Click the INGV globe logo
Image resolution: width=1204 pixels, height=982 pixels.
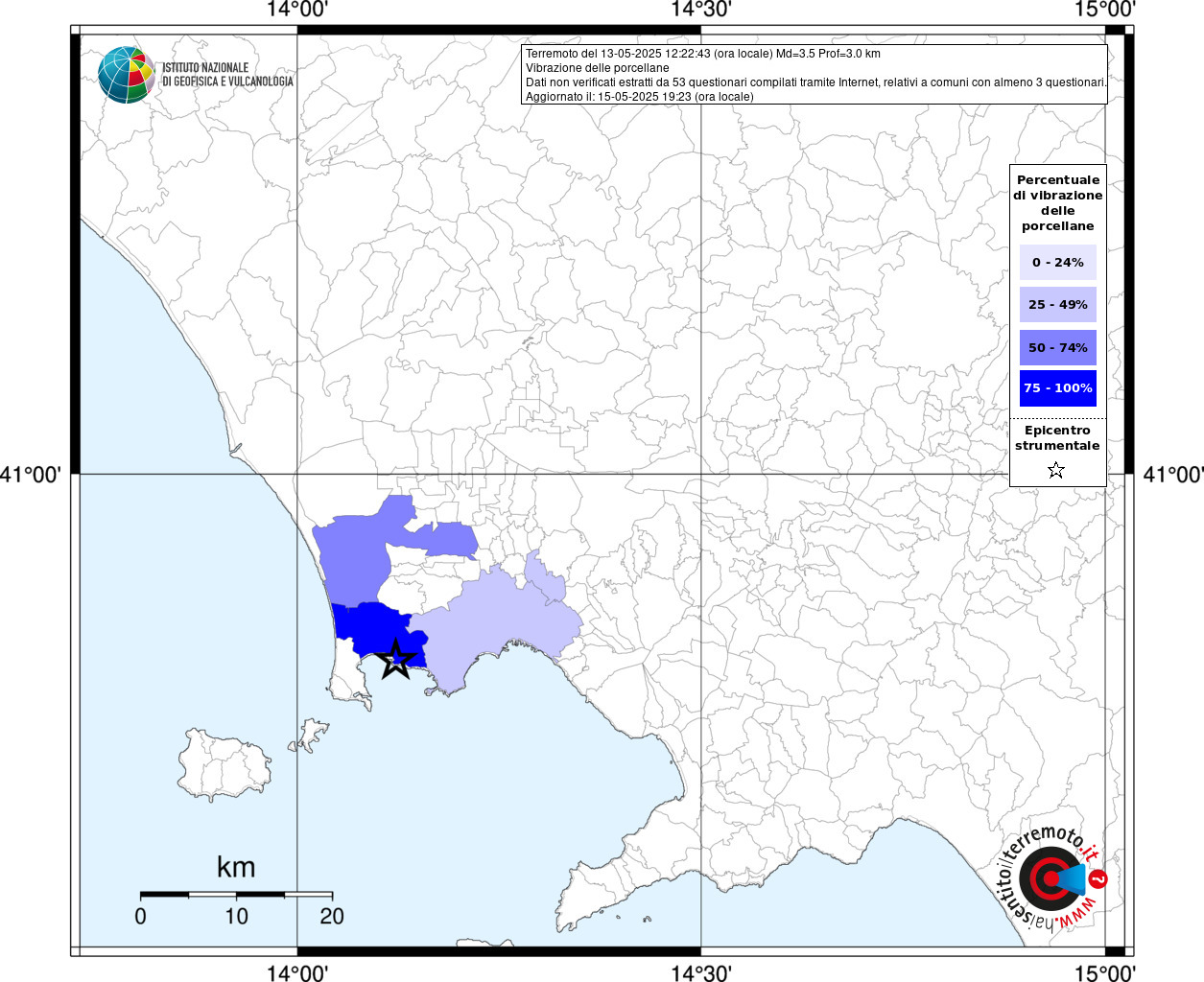coord(127,75)
